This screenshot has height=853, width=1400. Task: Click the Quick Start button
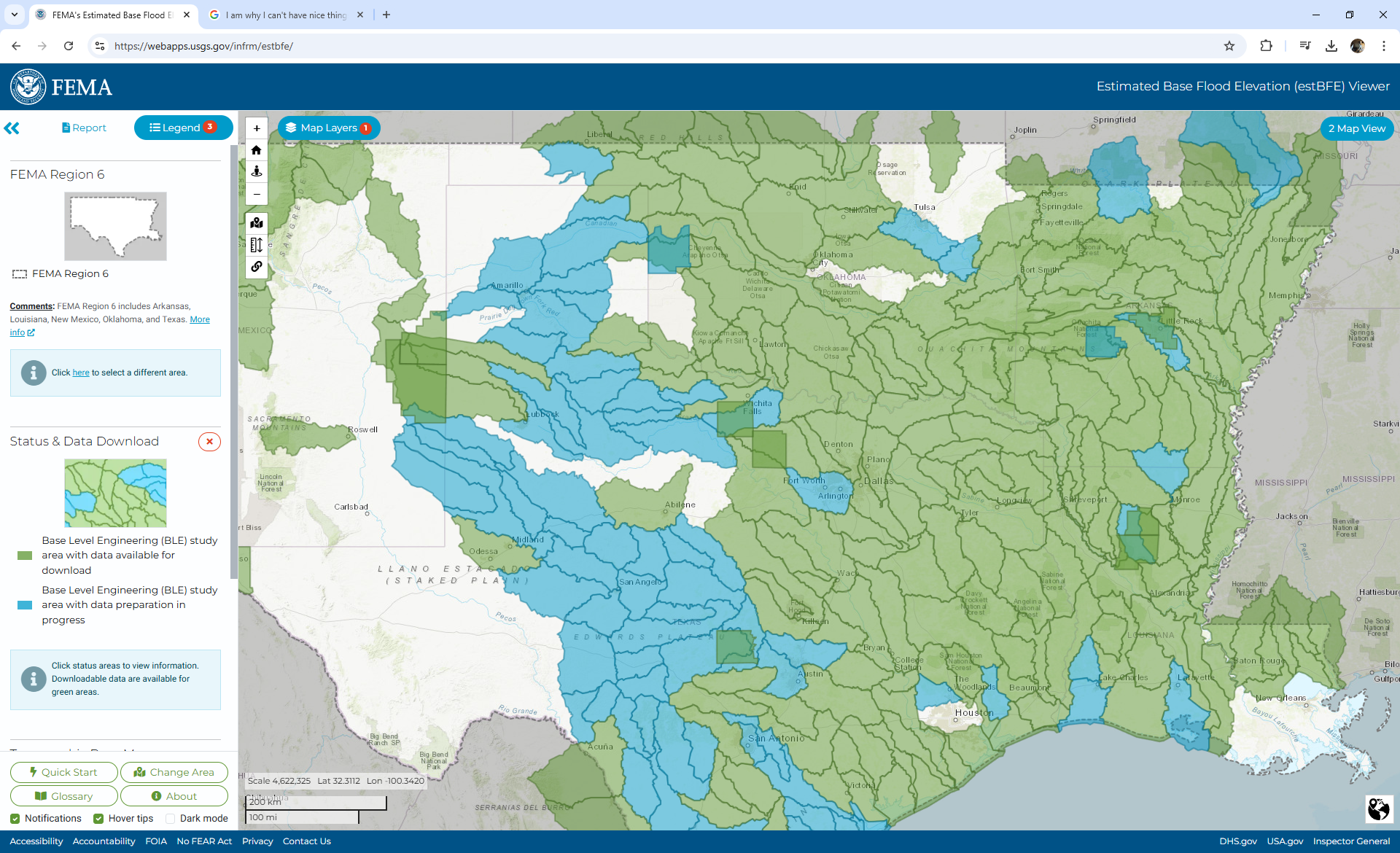click(x=64, y=772)
